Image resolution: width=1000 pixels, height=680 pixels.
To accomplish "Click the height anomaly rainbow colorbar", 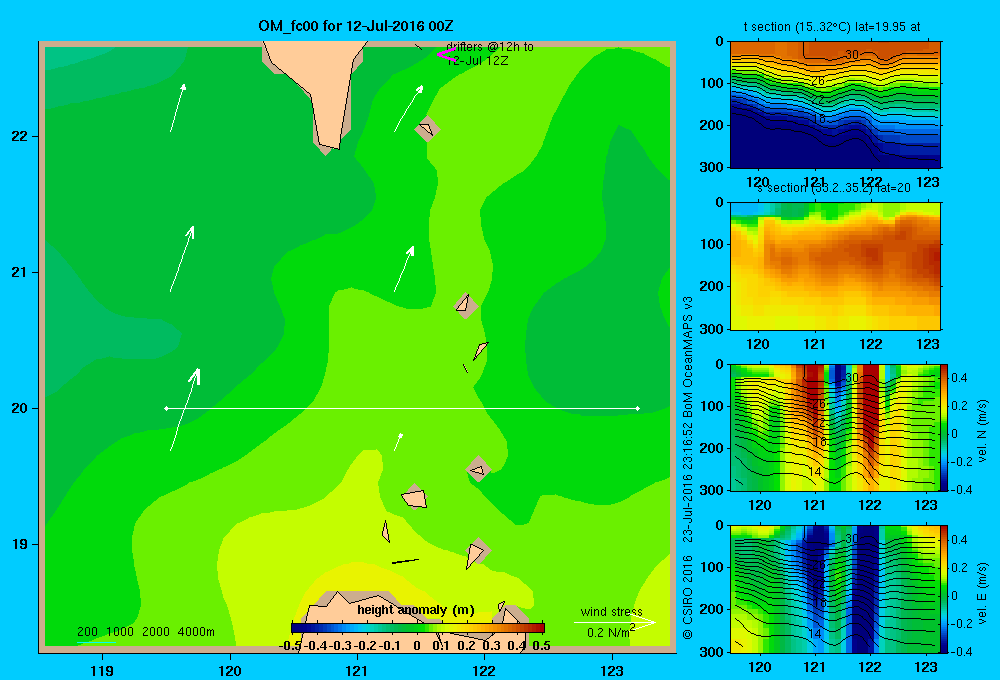I will coord(418,628).
